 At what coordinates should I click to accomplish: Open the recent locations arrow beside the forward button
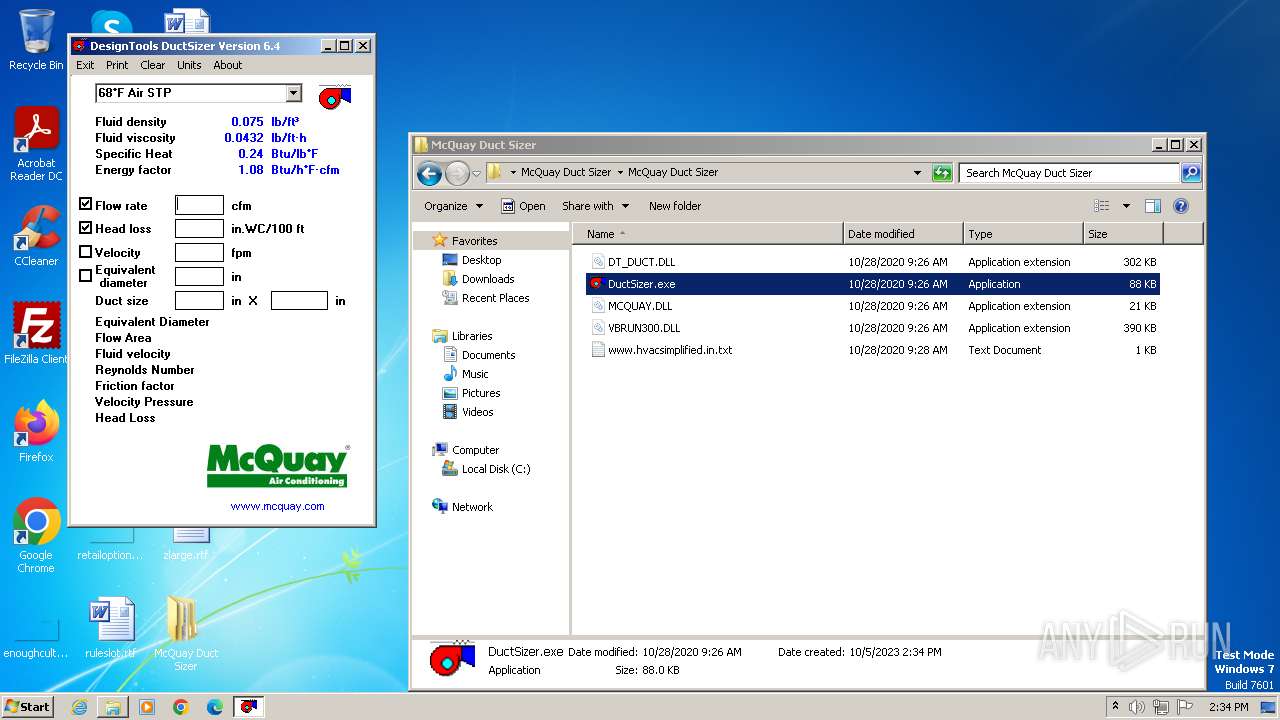pyautogui.click(x=477, y=173)
